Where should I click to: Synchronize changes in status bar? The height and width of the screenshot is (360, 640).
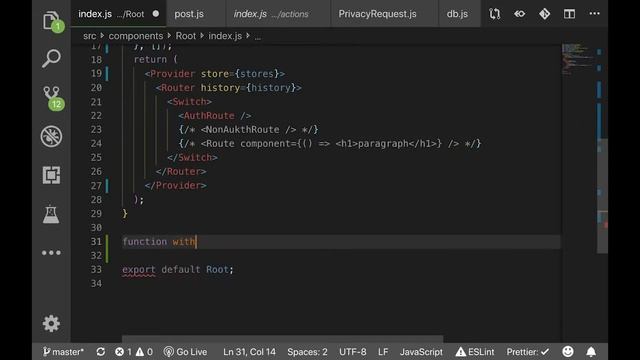(x=100, y=352)
